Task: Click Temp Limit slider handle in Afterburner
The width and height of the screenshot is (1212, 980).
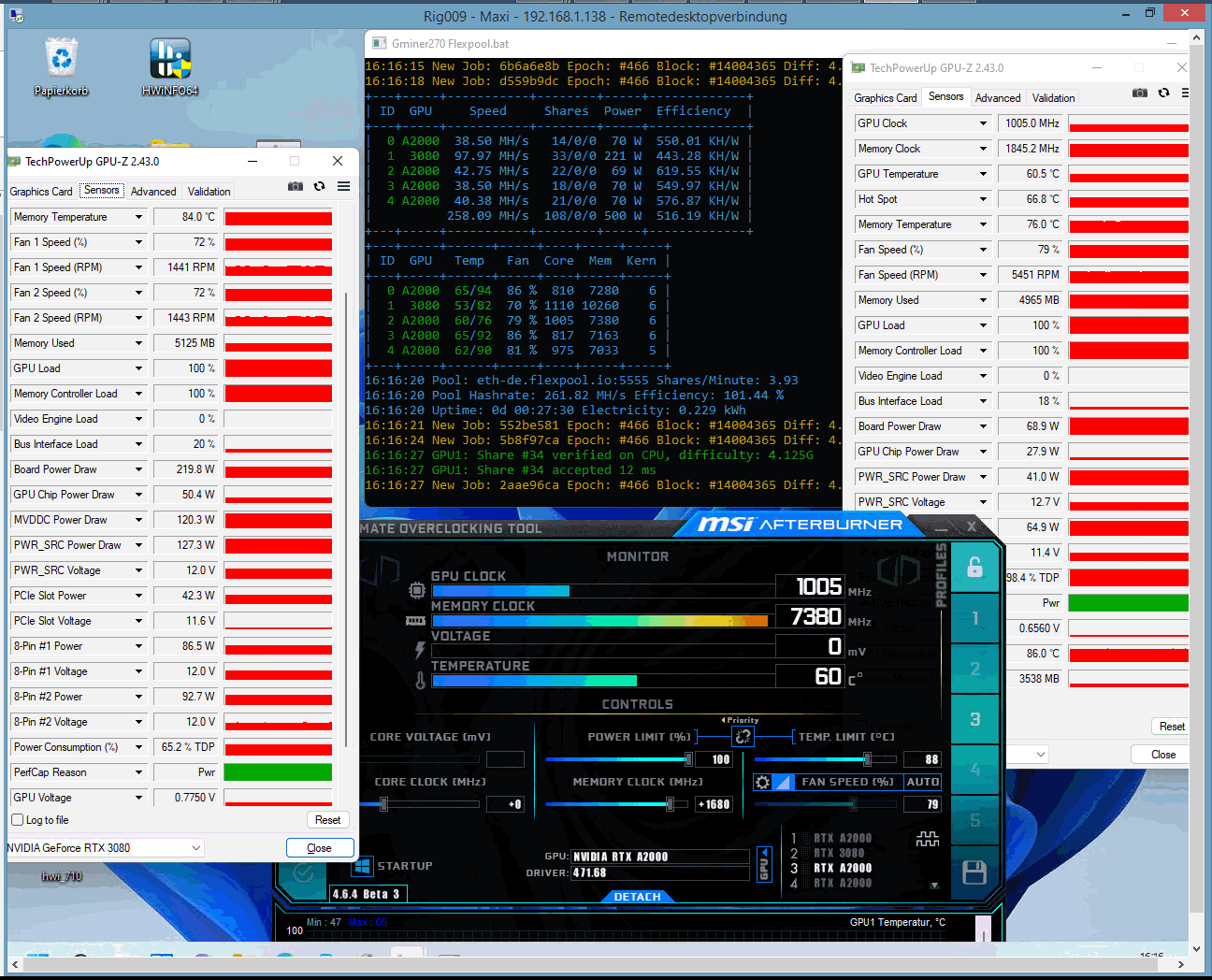Action: [867, 759]
